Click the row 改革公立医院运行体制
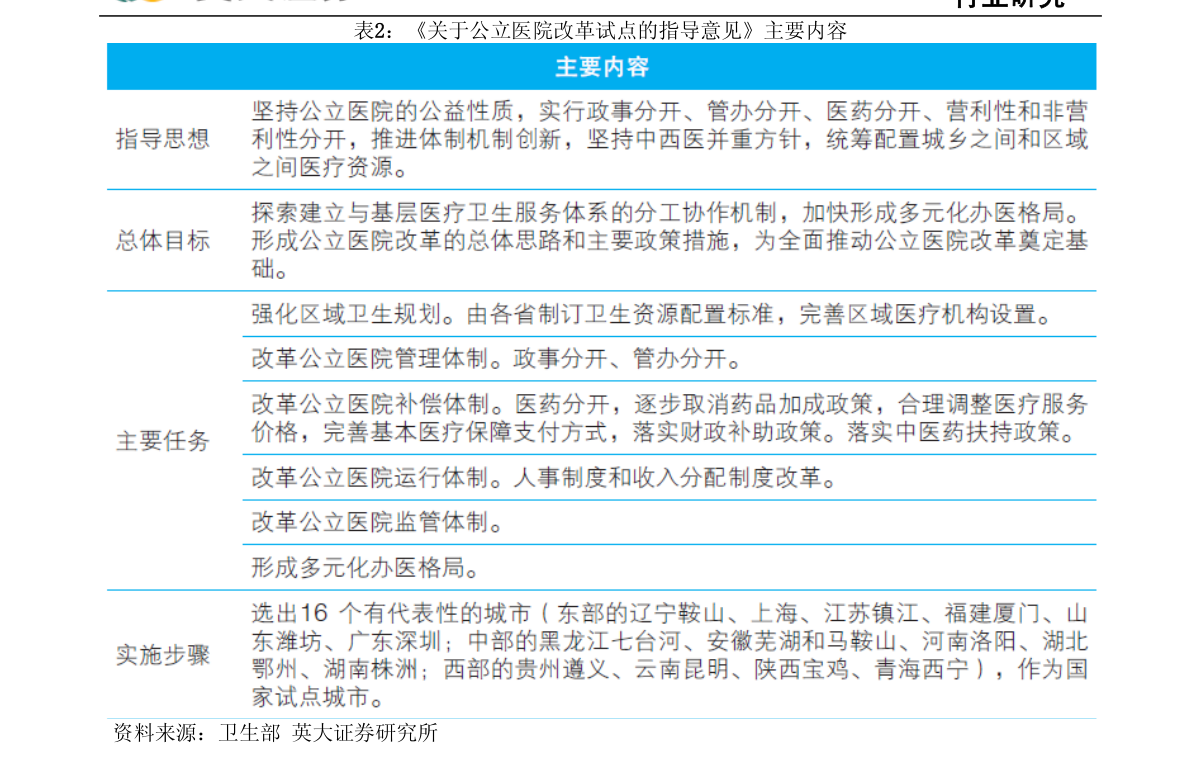Viewport: 1191px width, 763px height. click(x=669, y=478)
